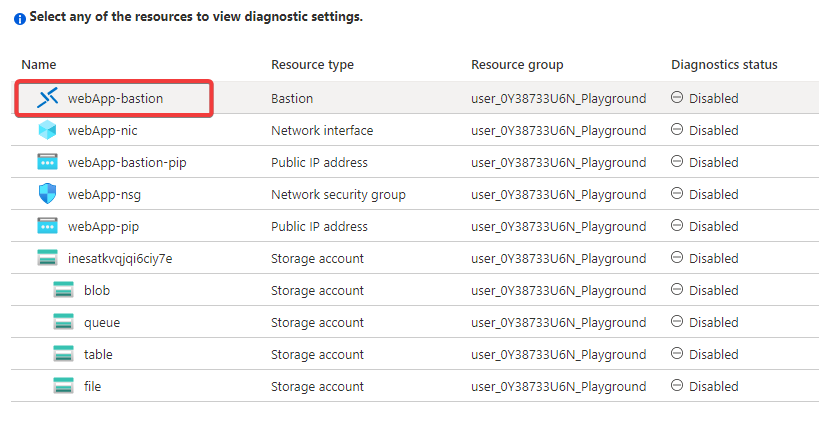Screen dimensions: 819x438
Task: Click the info icon beside the instructions
Action: 19,18
